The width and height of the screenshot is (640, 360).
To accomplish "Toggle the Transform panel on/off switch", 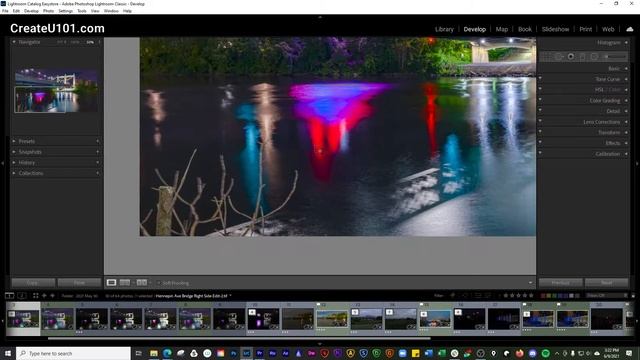I will (x=540, y=132).
